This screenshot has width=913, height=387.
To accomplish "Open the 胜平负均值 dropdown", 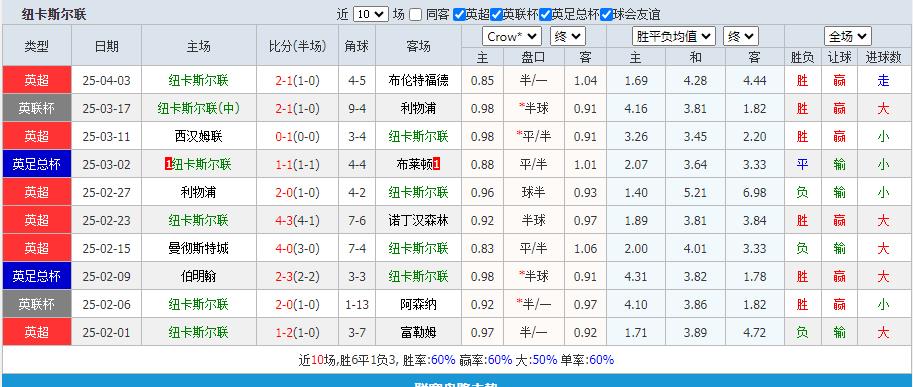I will pyautogui.click(x=674, y=37).
